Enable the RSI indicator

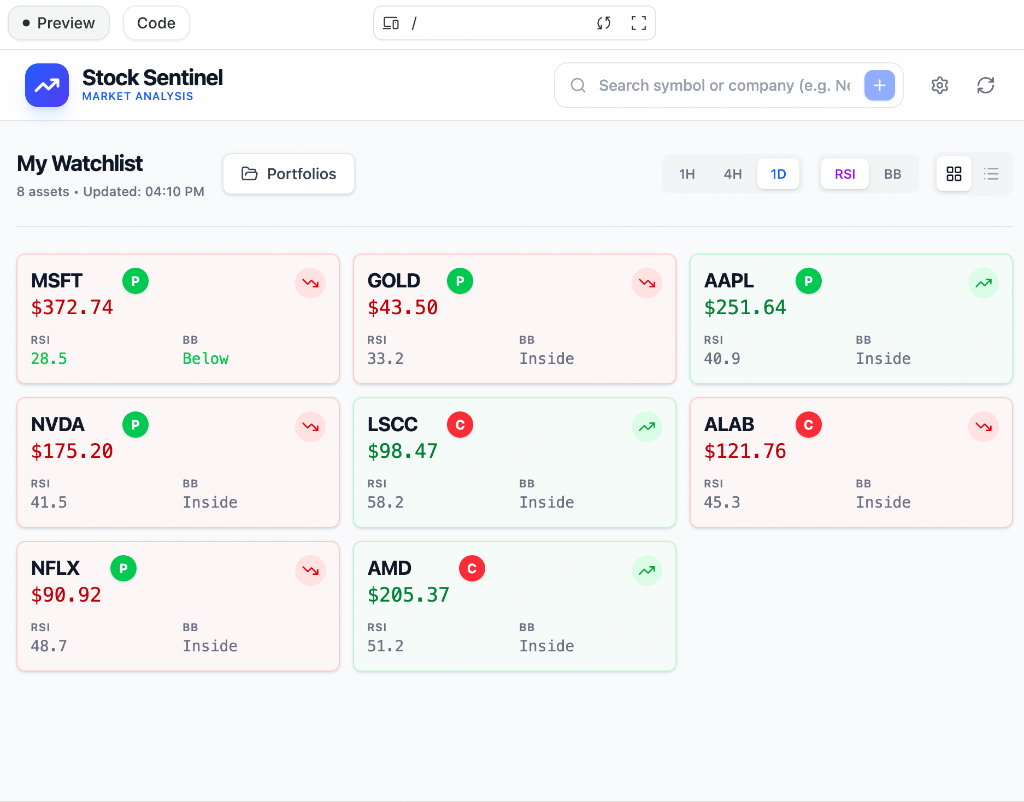(844, 173)
